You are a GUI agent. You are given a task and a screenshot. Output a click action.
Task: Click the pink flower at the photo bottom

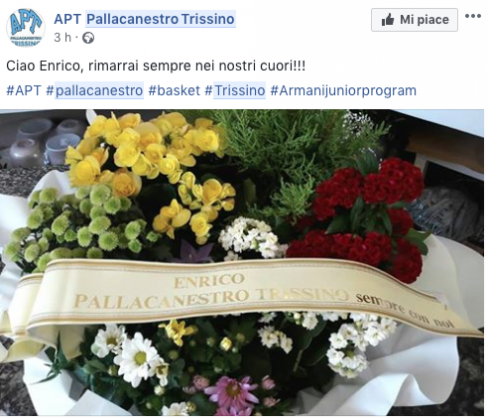(232, 393)
